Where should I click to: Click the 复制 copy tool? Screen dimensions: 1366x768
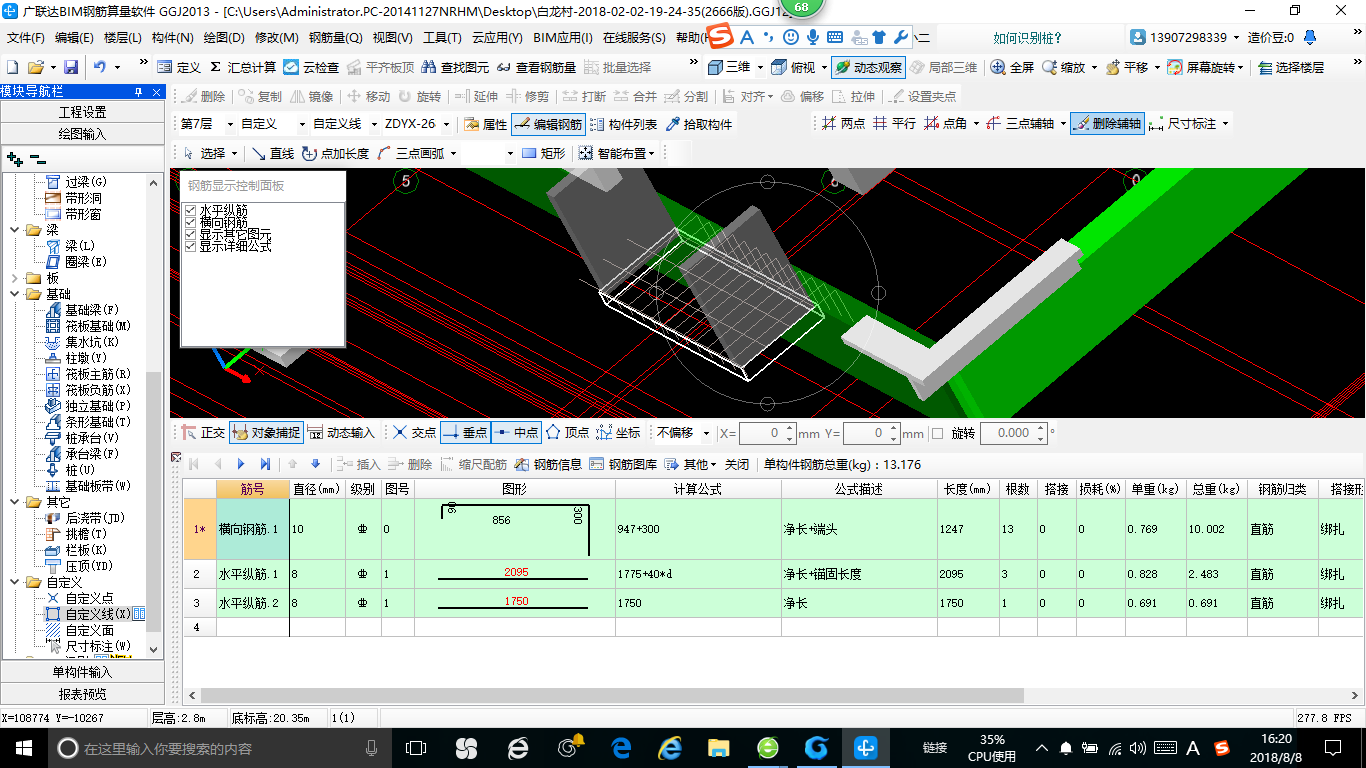click(260, 96)
